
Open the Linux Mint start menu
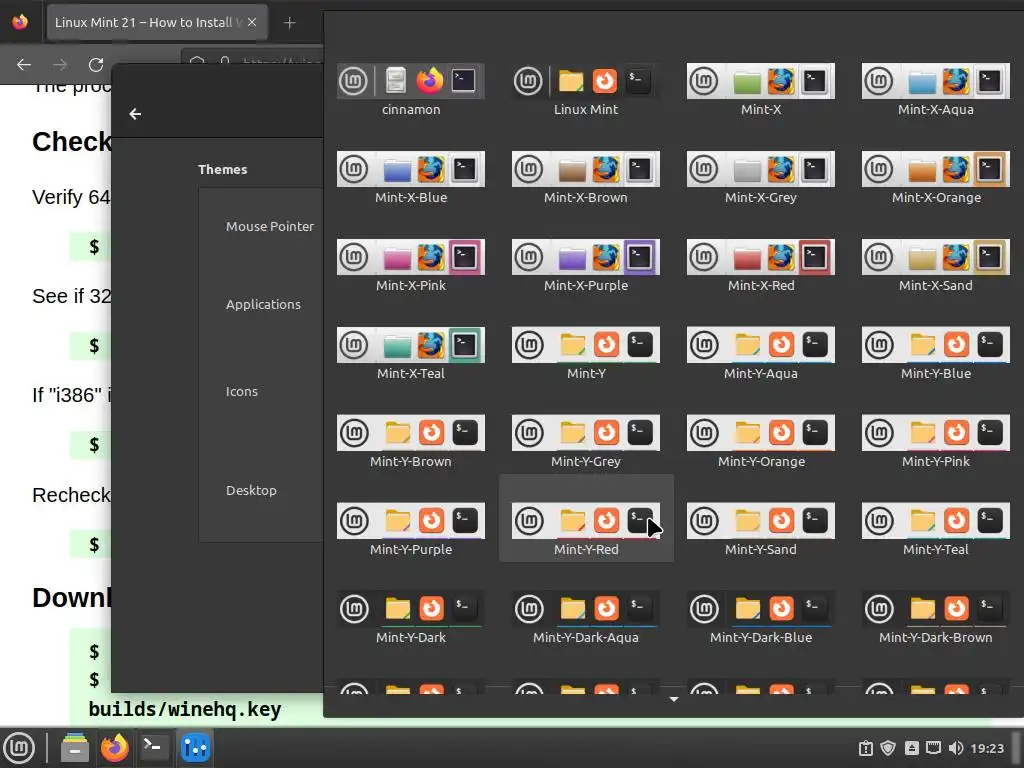point(20,748)
